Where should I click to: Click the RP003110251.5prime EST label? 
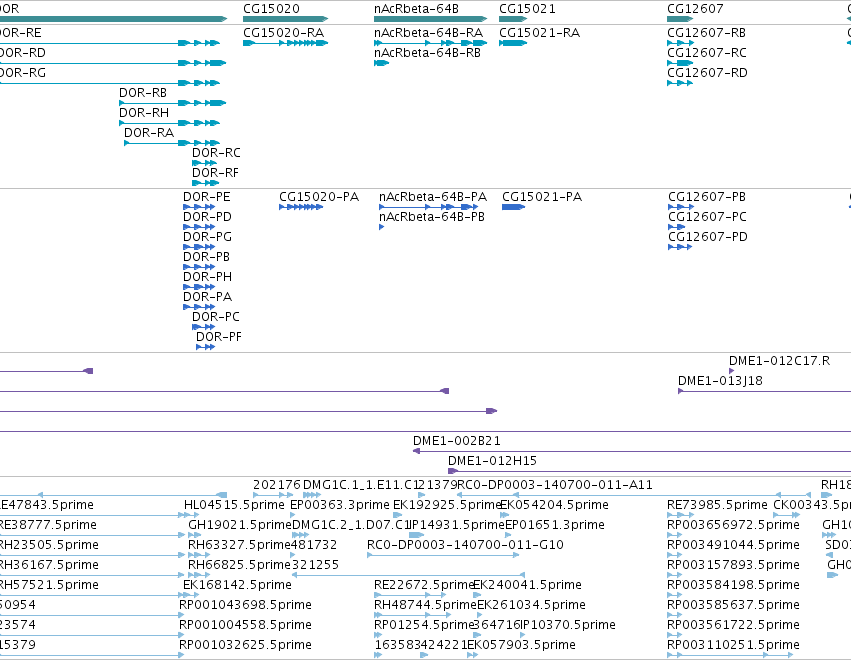(x=733, y=645)
